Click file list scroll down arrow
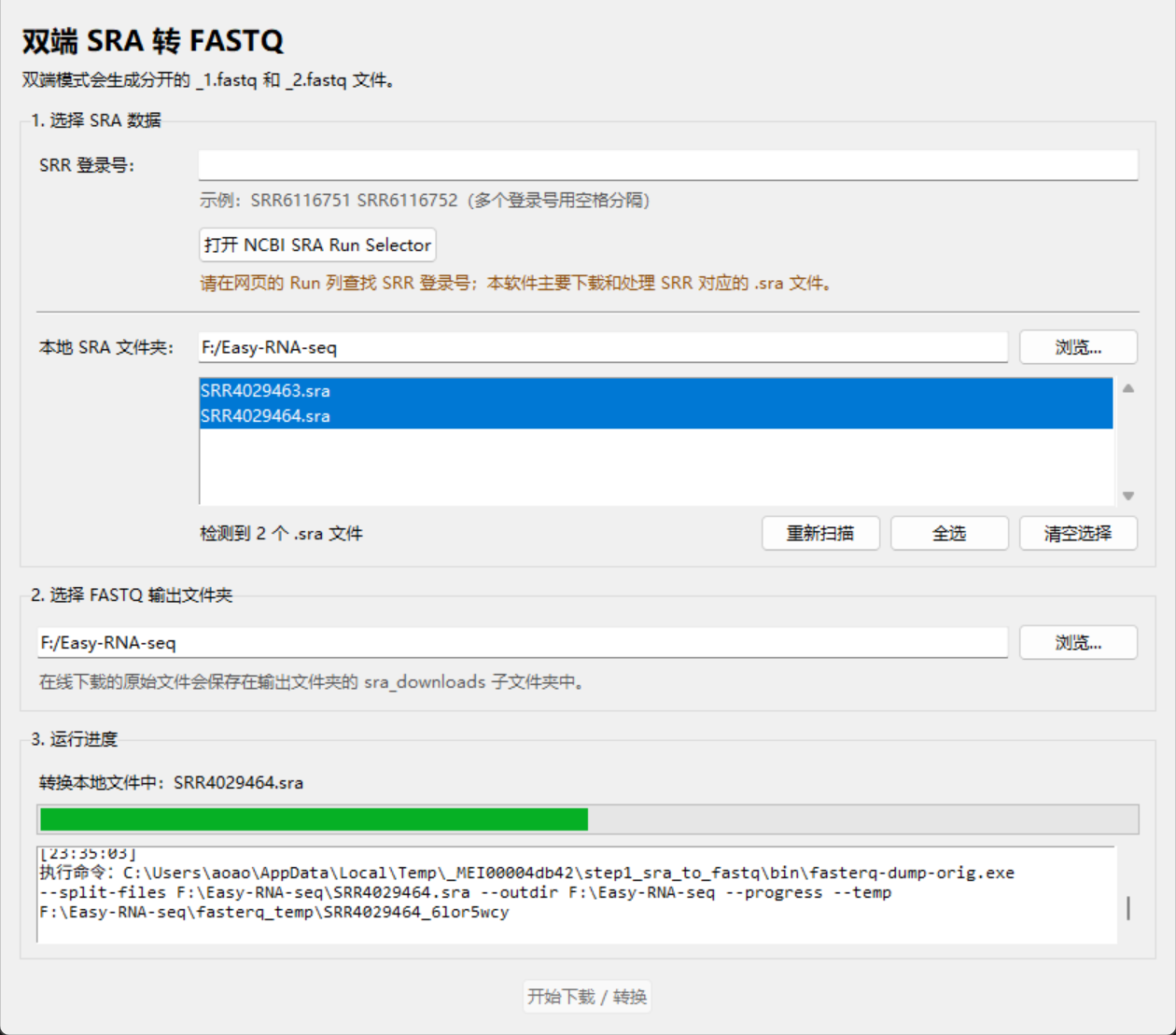 (1128, 496)
